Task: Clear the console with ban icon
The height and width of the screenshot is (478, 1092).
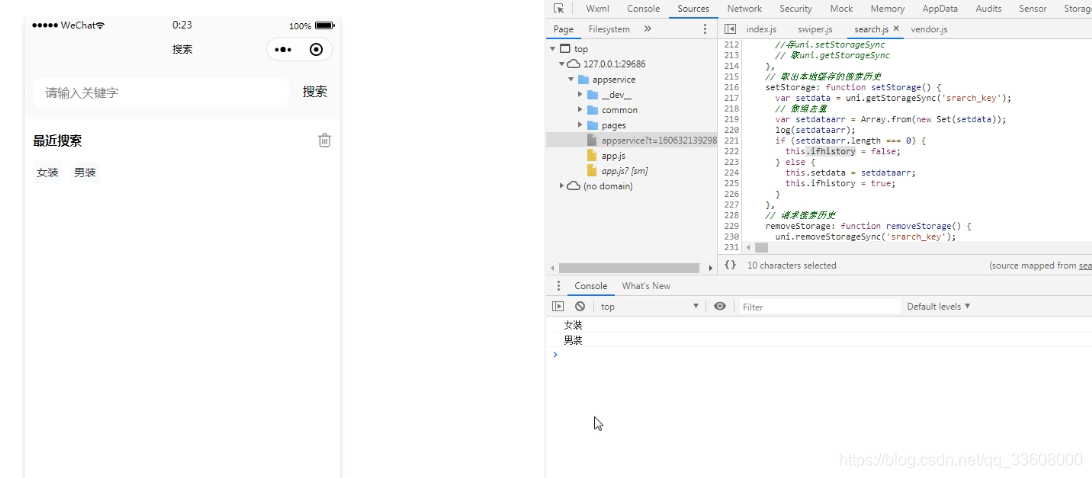Action: (580, 307)
